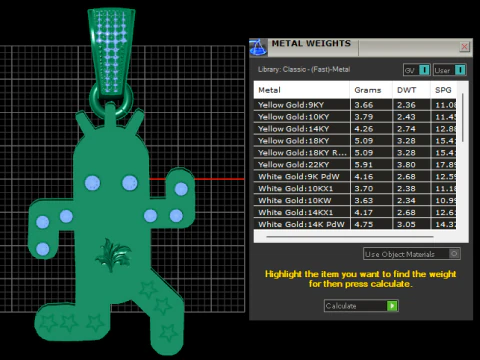Close the Metal Weights panel
The width and height of the screenshot is (480, 360).
pos(464,46)
